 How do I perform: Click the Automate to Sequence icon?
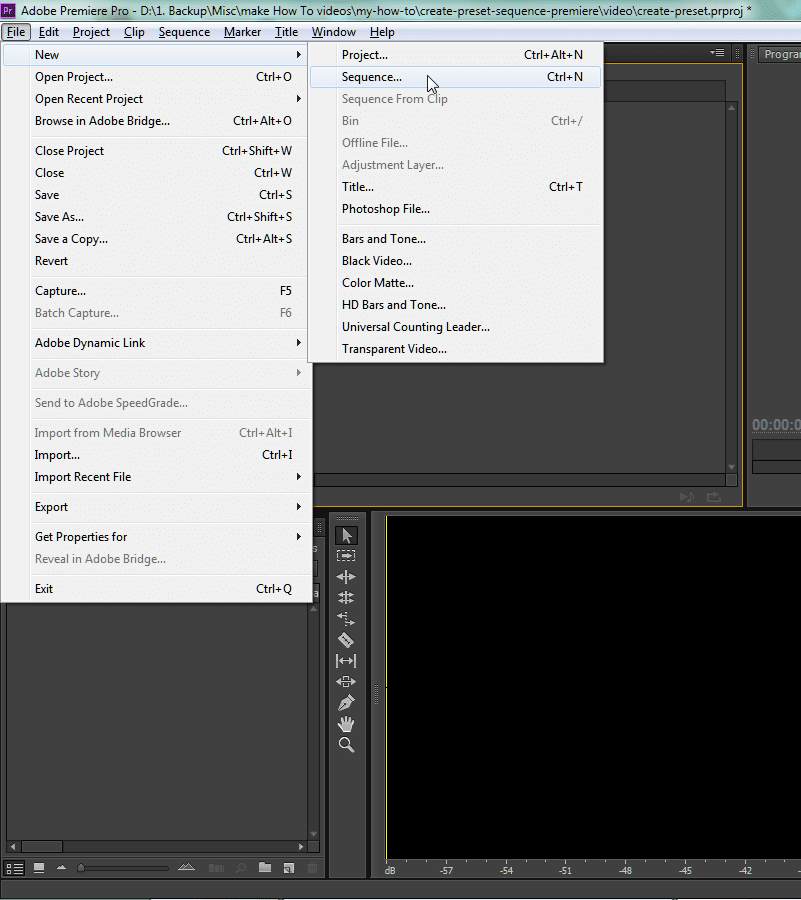216,868
